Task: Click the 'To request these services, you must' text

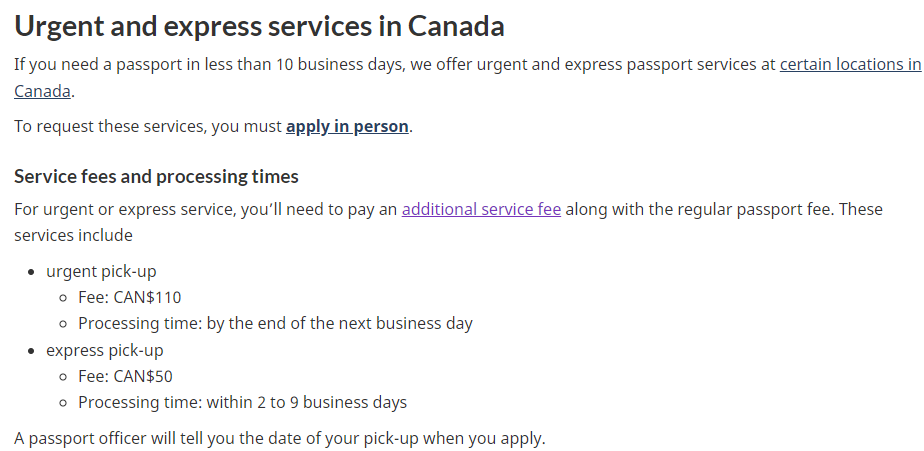Action: coord(148,127)
